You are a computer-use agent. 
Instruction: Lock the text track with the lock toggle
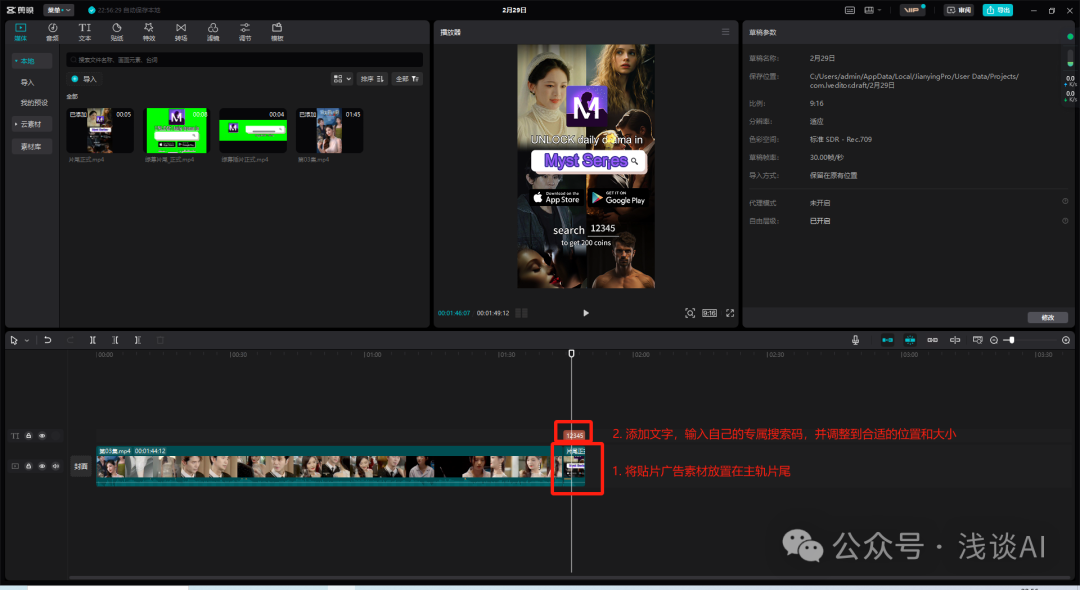29,436
